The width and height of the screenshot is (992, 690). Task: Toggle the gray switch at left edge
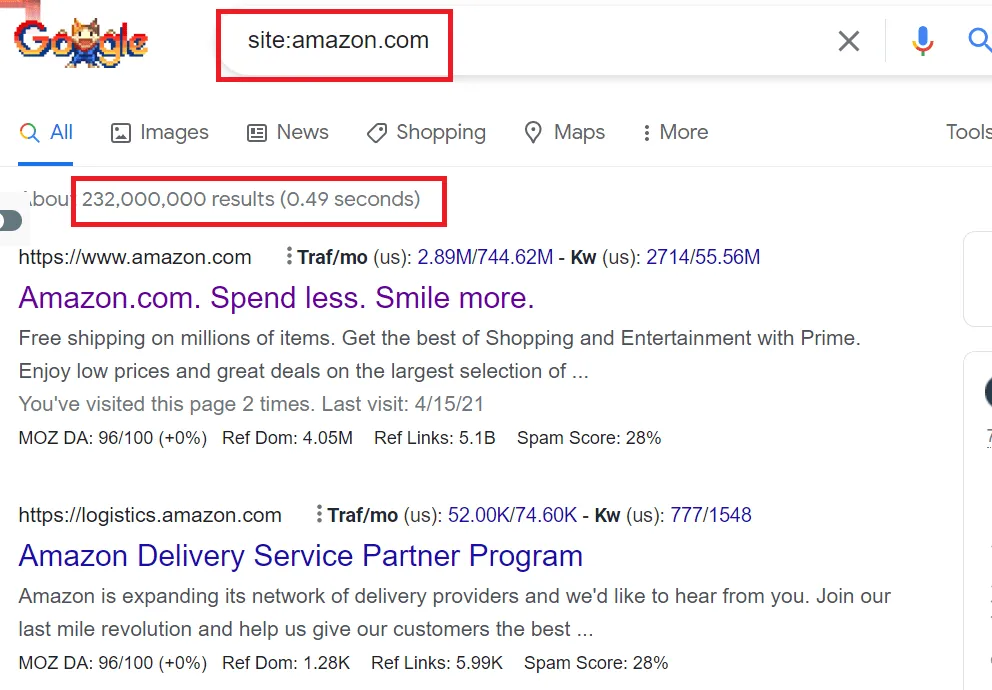pyautogui.click(x=10, y=220)
